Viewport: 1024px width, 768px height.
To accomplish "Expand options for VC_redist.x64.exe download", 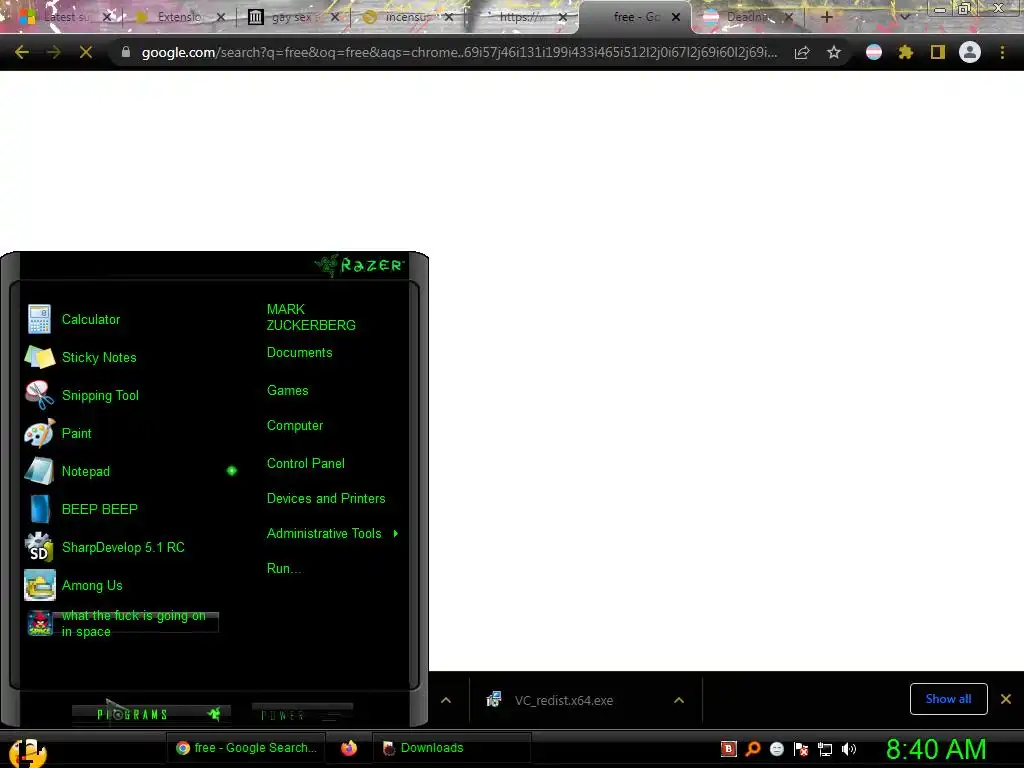I will 679,700.
